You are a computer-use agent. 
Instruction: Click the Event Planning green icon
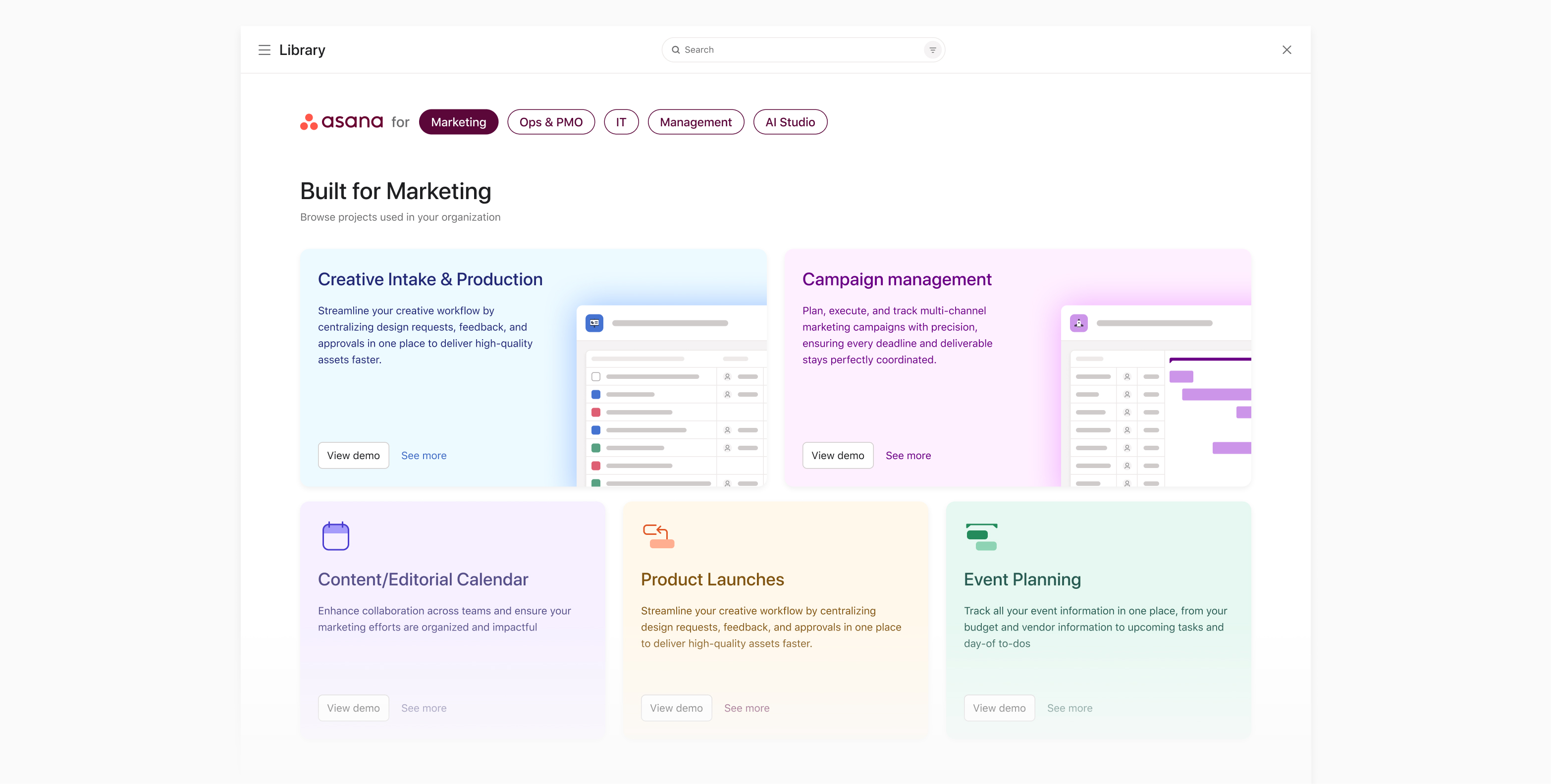981,536
